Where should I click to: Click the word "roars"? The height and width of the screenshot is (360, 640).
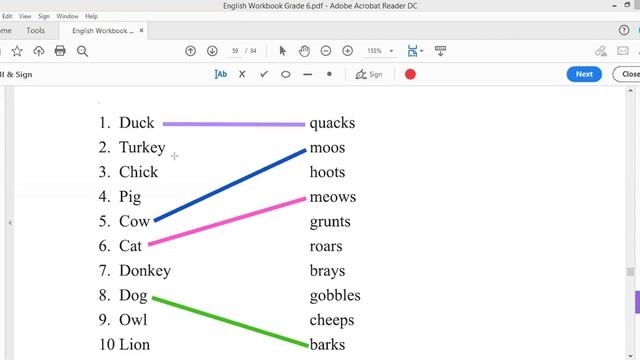click(x=326, y=247)
